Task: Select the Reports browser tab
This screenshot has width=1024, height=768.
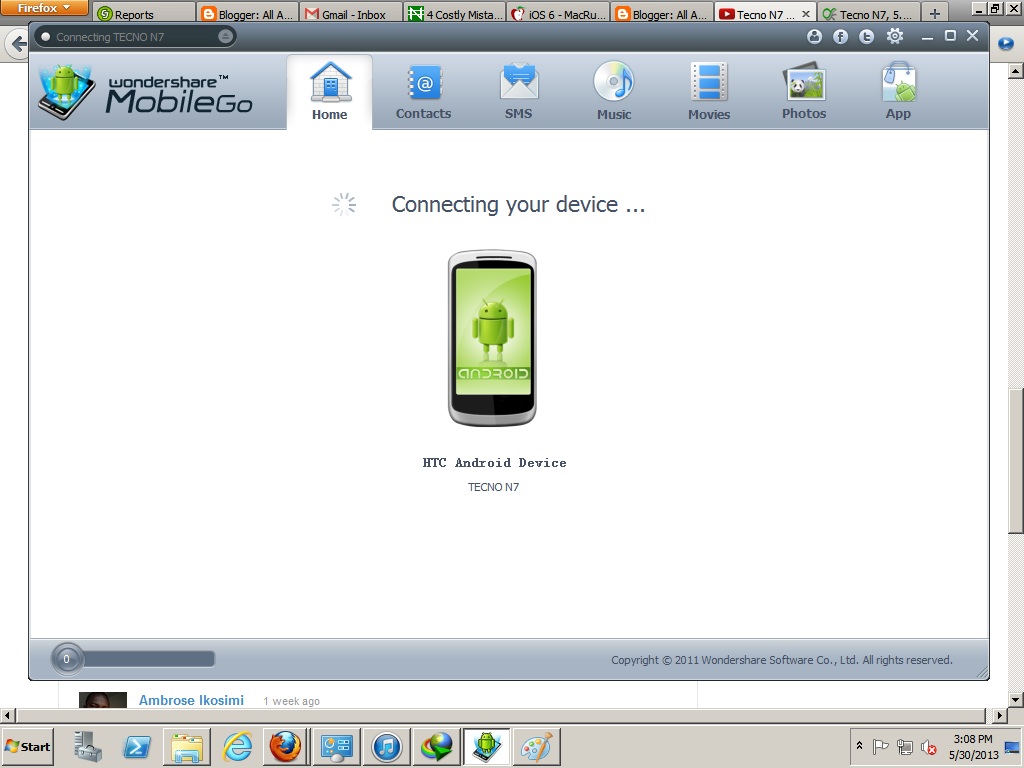Action: [144, 14]
